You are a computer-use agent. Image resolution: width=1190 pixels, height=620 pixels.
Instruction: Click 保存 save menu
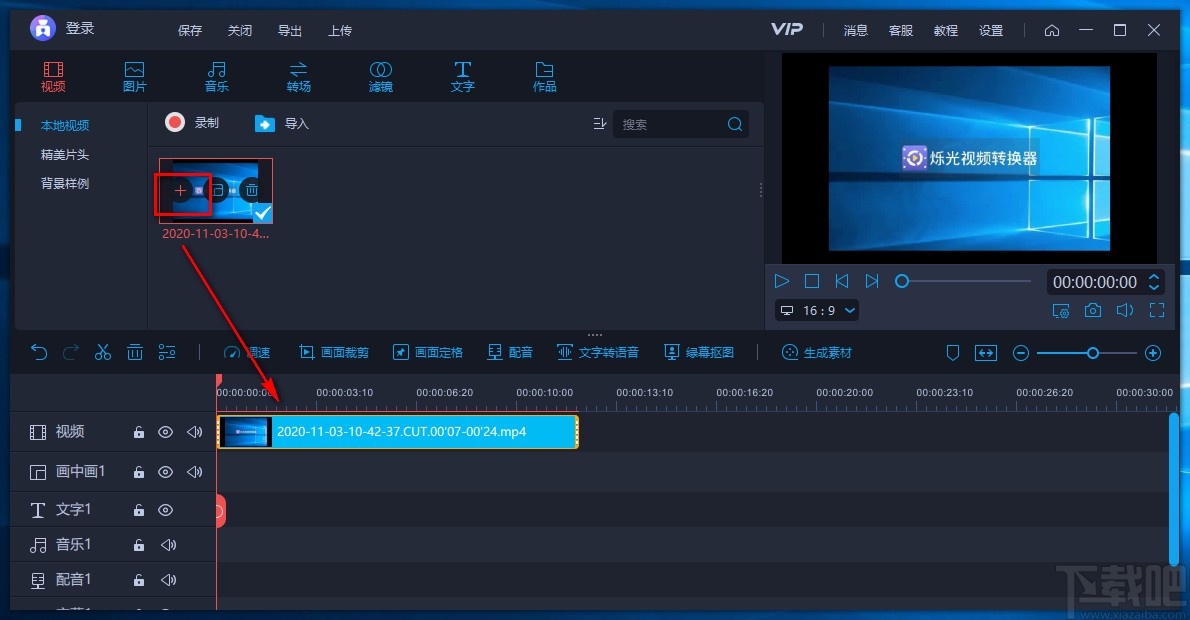190,30
